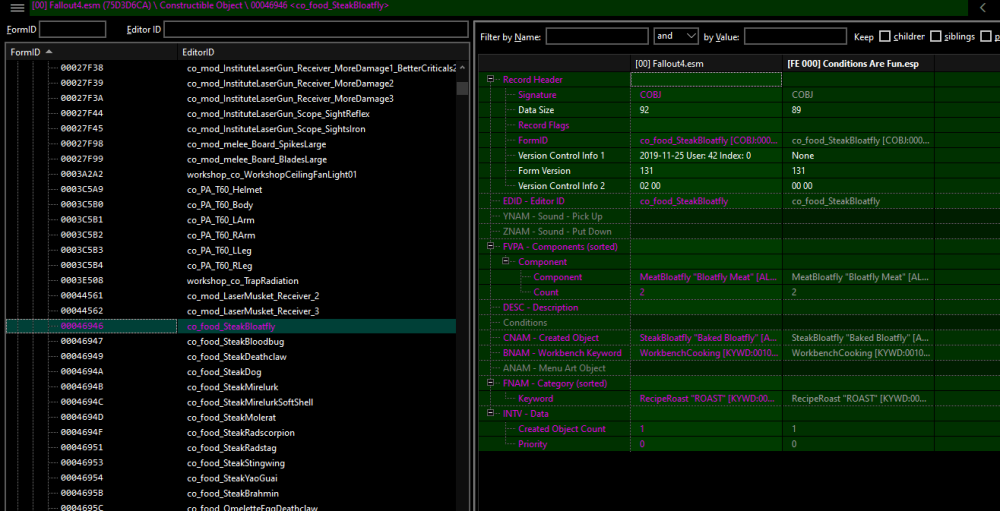
Task: Collapse the Component sub-node
Action: 506,262
